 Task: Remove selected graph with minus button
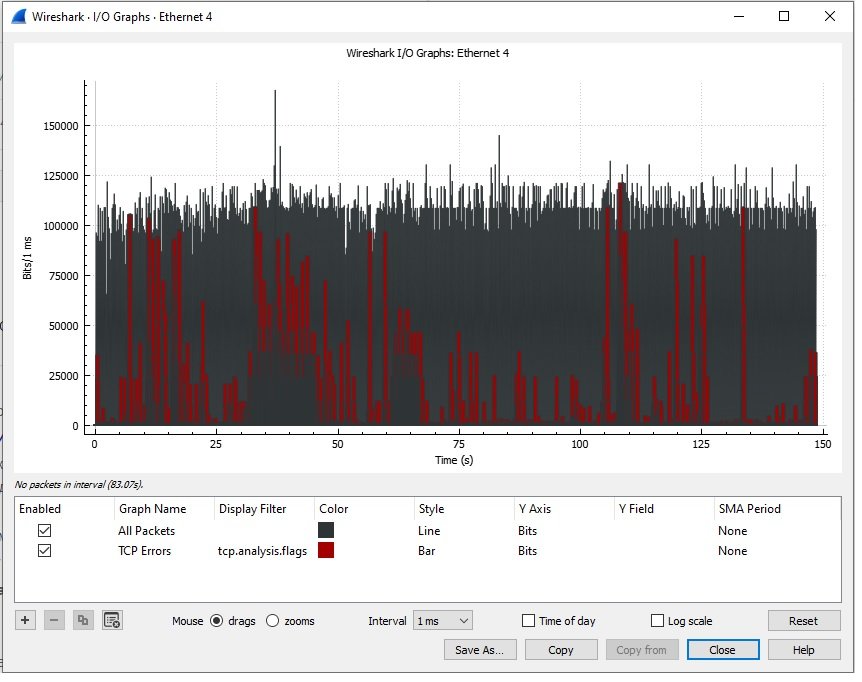[55, 621]
